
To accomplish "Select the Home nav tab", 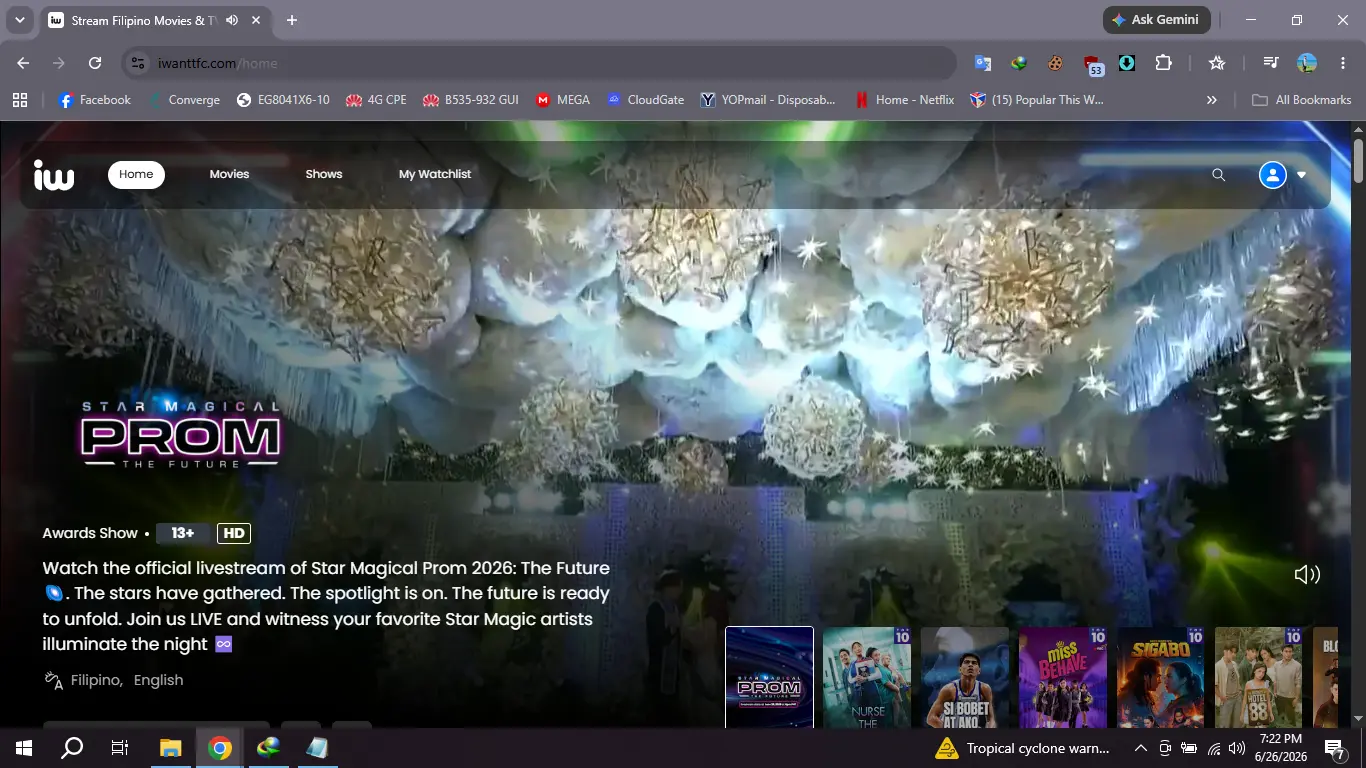I will tap(136, 174).
